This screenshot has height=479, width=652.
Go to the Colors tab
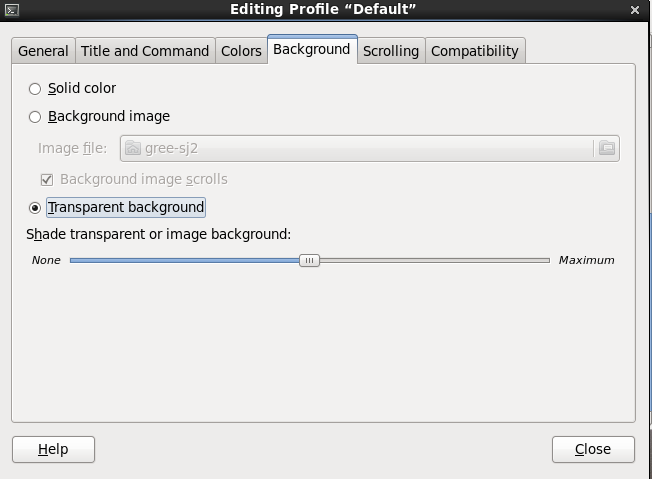[241, 51]
